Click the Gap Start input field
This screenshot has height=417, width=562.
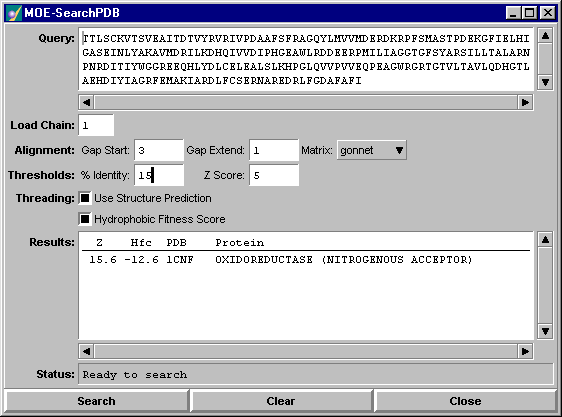(159, 150)
